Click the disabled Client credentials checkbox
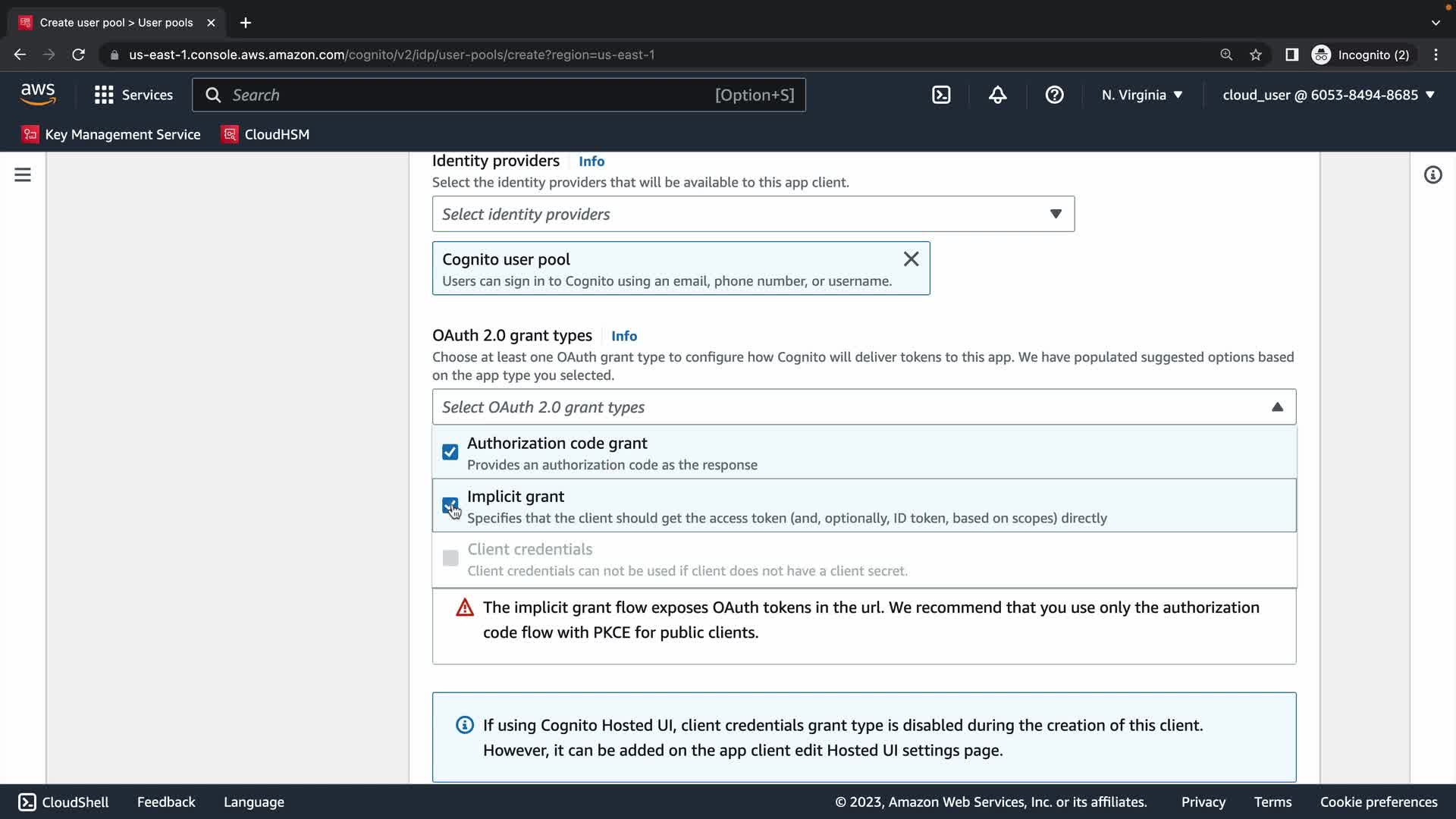Viewport: 1456px width, 819px height. click(450, 558)
